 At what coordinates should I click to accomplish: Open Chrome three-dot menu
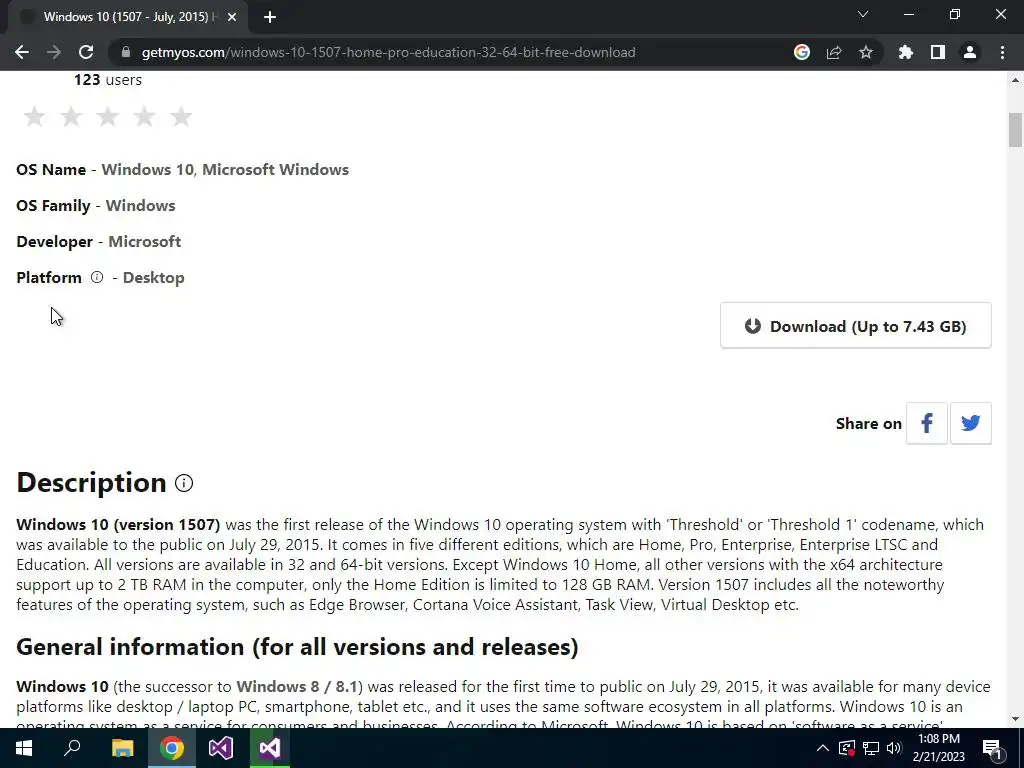coord(1002,52)
